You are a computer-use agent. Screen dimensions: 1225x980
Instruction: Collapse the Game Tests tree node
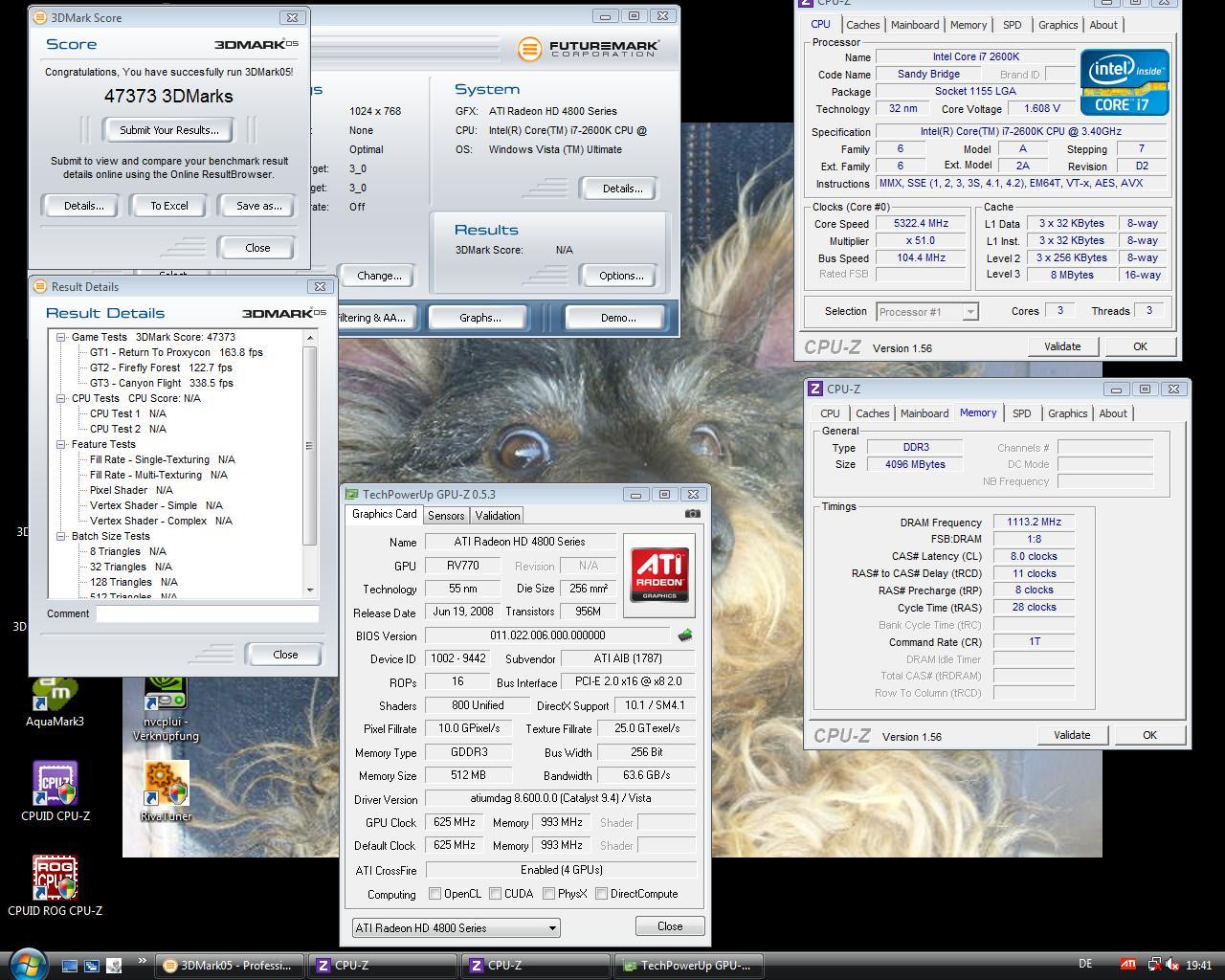coord(61,337)
